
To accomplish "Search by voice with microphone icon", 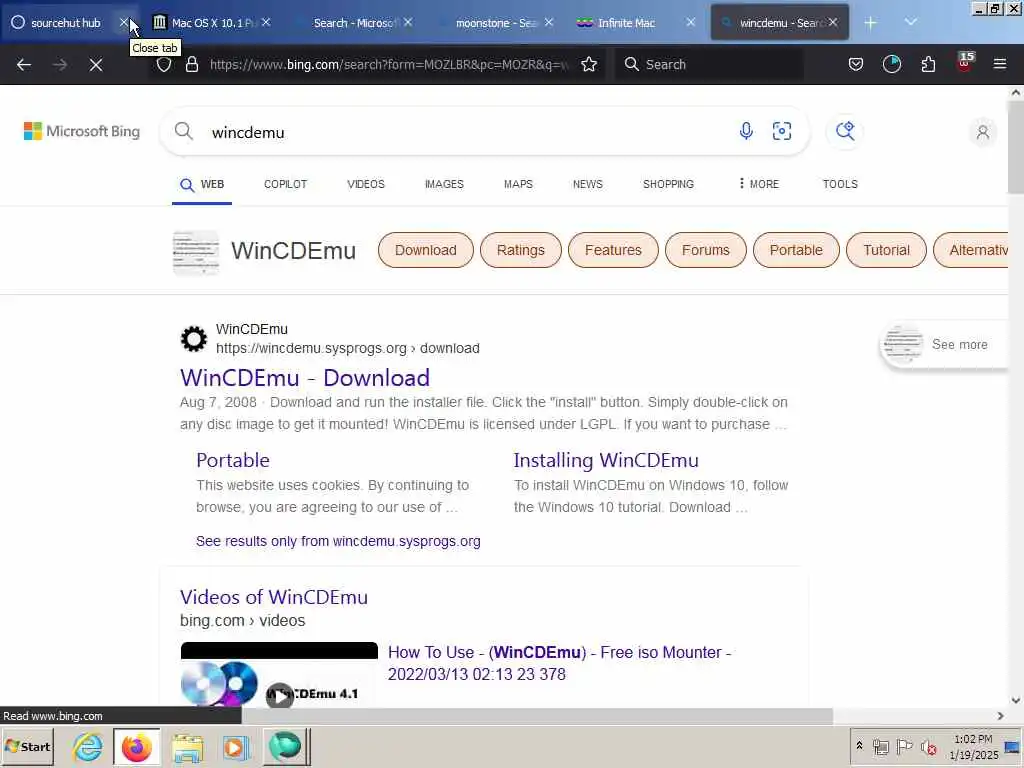I will [746, 131].
